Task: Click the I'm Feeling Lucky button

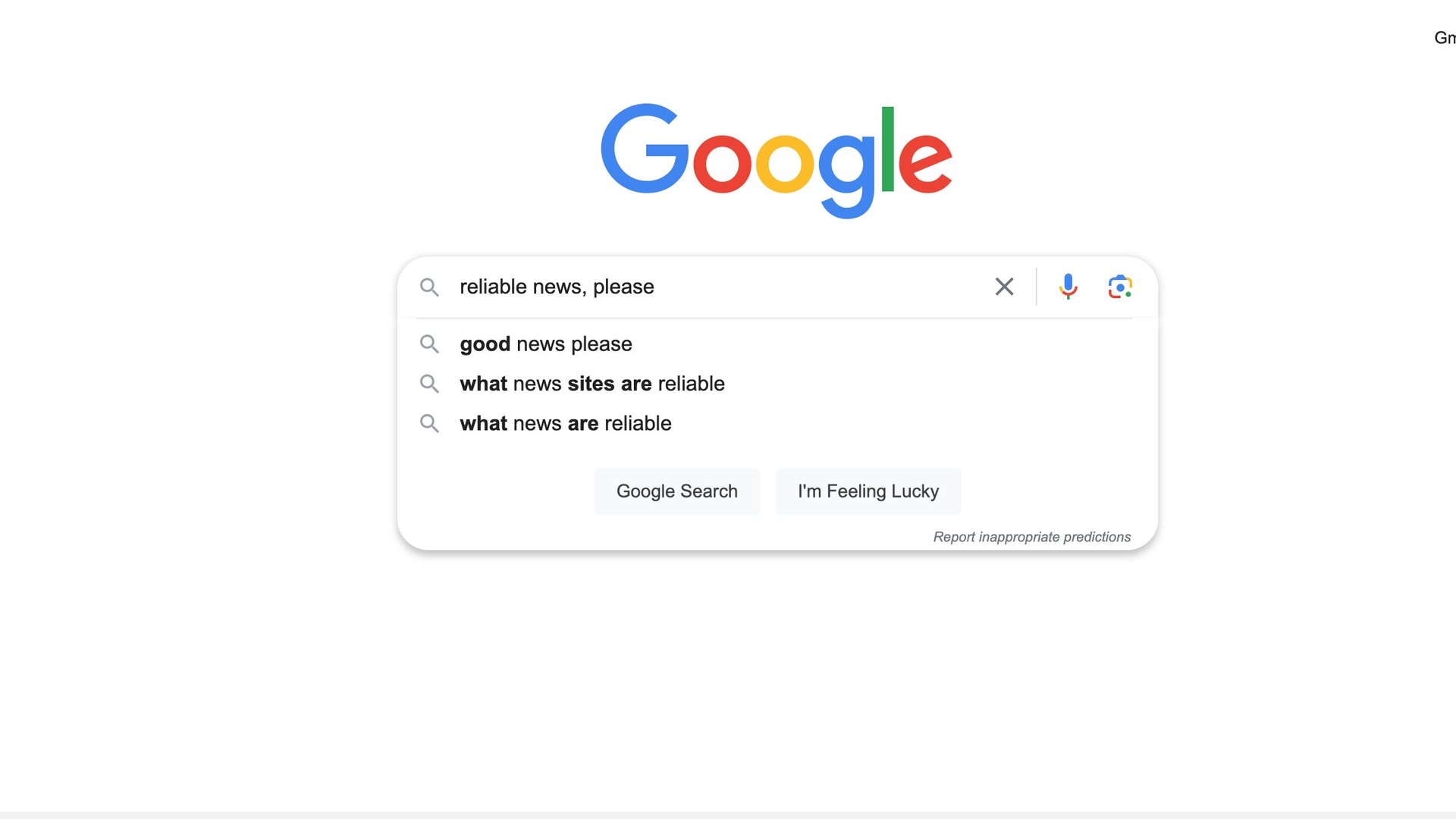Action: 868,491
